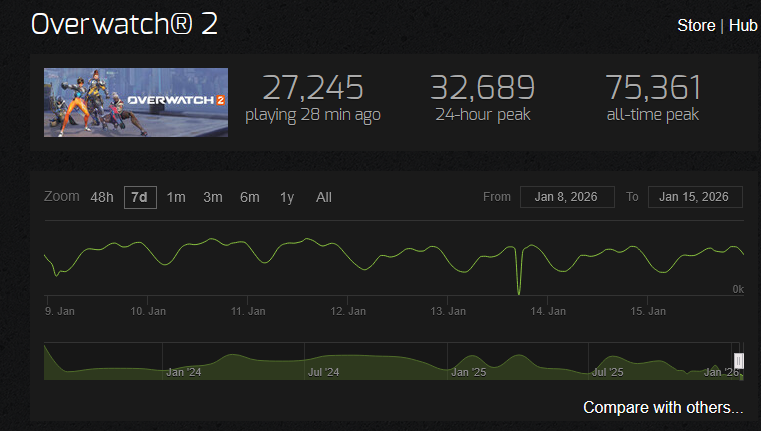Click the 27,245 playing count

[313, 87]
